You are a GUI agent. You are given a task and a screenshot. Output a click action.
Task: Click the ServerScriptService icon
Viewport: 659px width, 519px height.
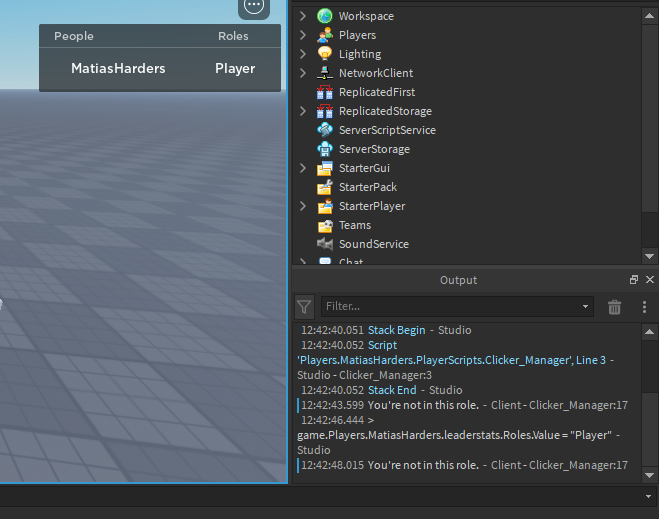[324, 130]
